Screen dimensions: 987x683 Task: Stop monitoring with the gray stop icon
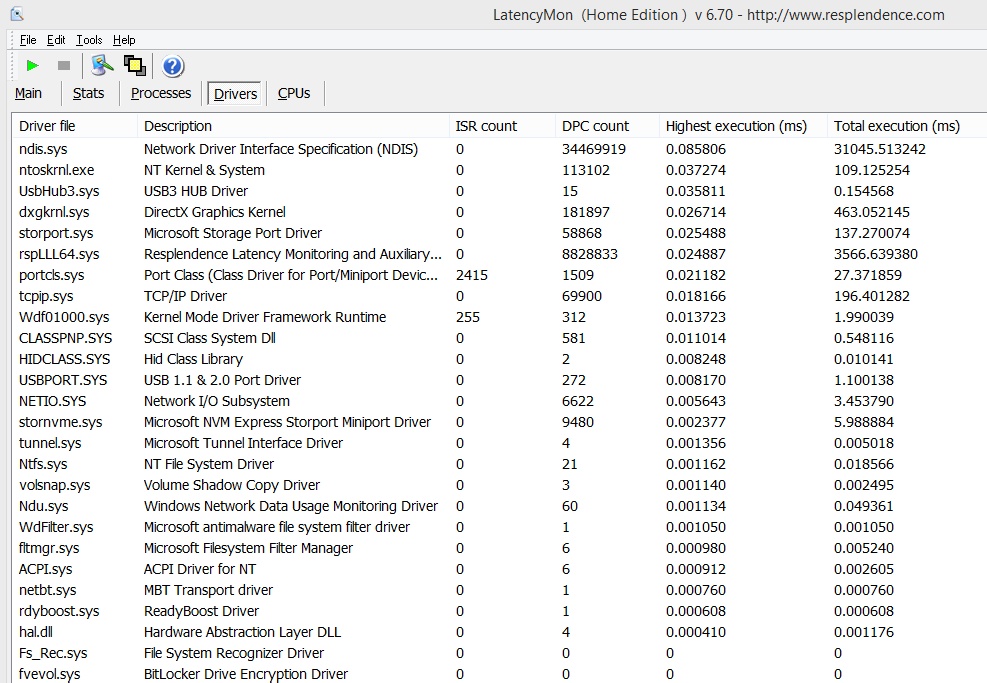click(64, 65)
